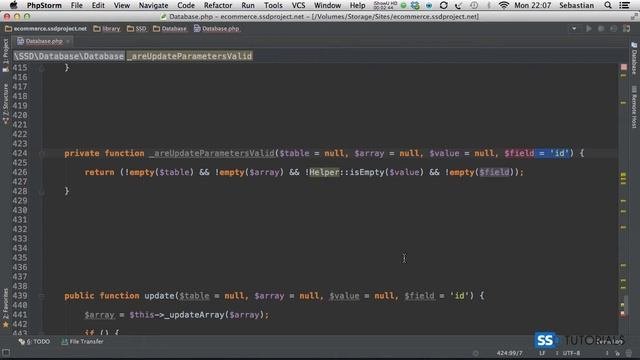Click the circular sync arrows menu bar icon
The width and height of the screenshot is (640, 360).
point(444,5)
